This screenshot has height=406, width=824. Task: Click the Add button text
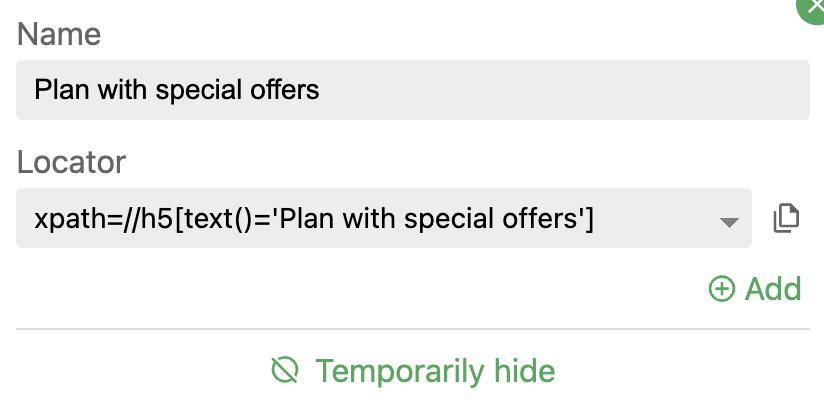coord(773,289)
